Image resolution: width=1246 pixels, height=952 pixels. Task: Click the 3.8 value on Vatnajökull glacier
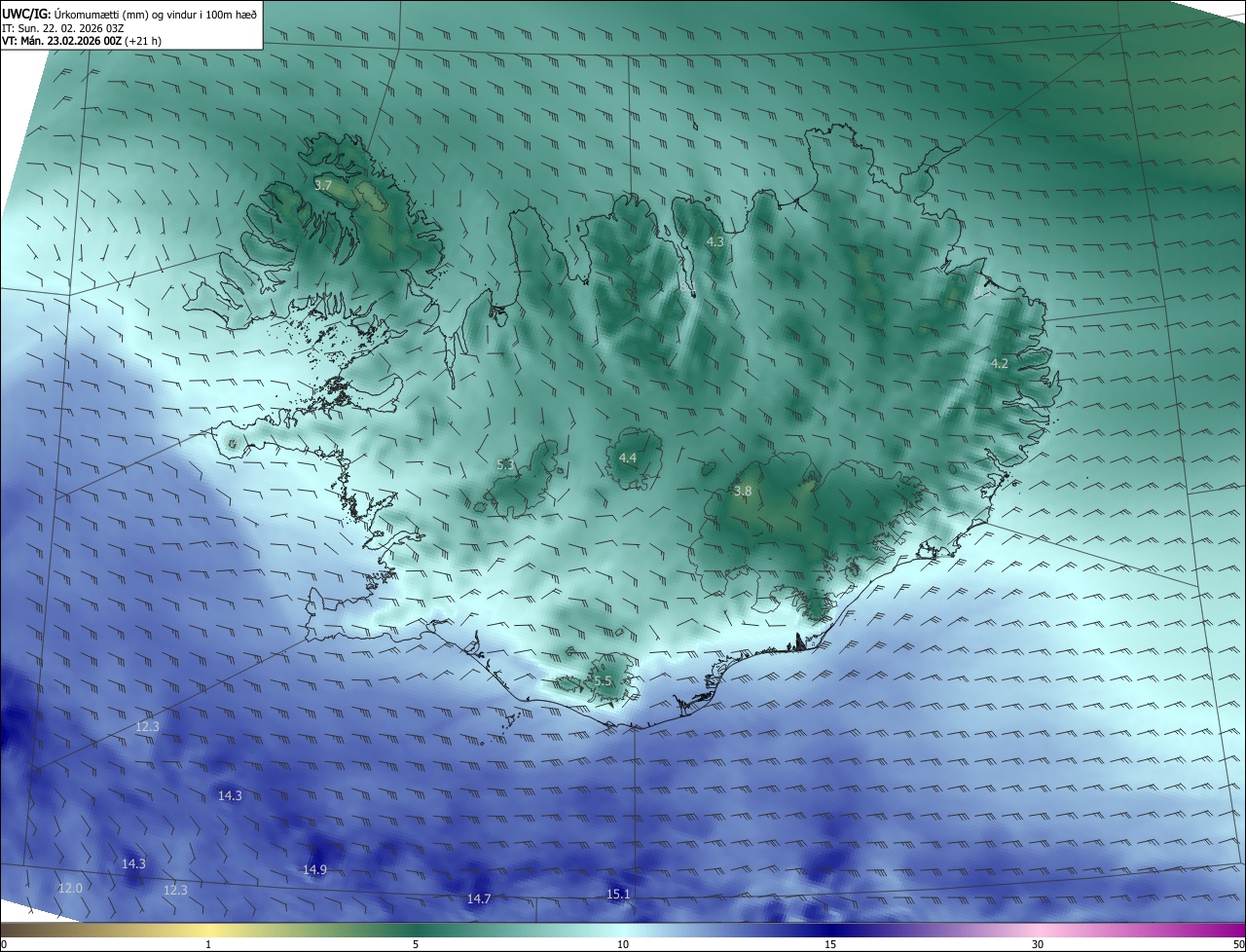point(743,492)
